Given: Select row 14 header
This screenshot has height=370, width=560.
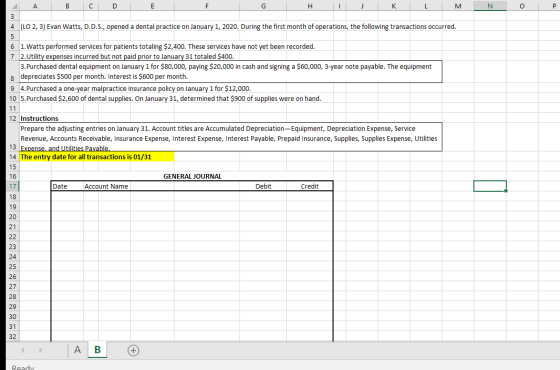Looking at the screenshot, I should 13,157.
